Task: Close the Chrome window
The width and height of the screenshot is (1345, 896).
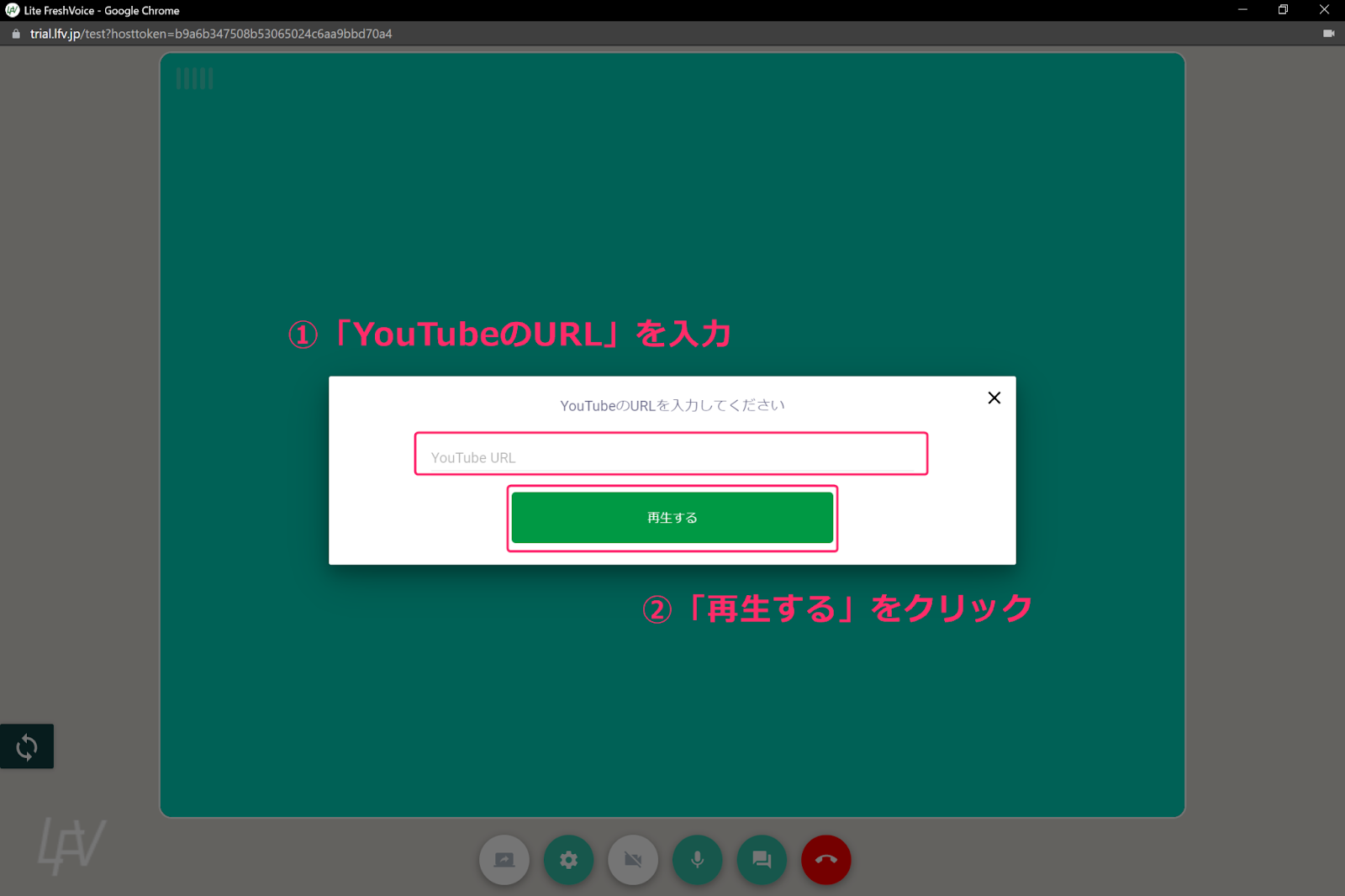Action: pos(1324,10)
